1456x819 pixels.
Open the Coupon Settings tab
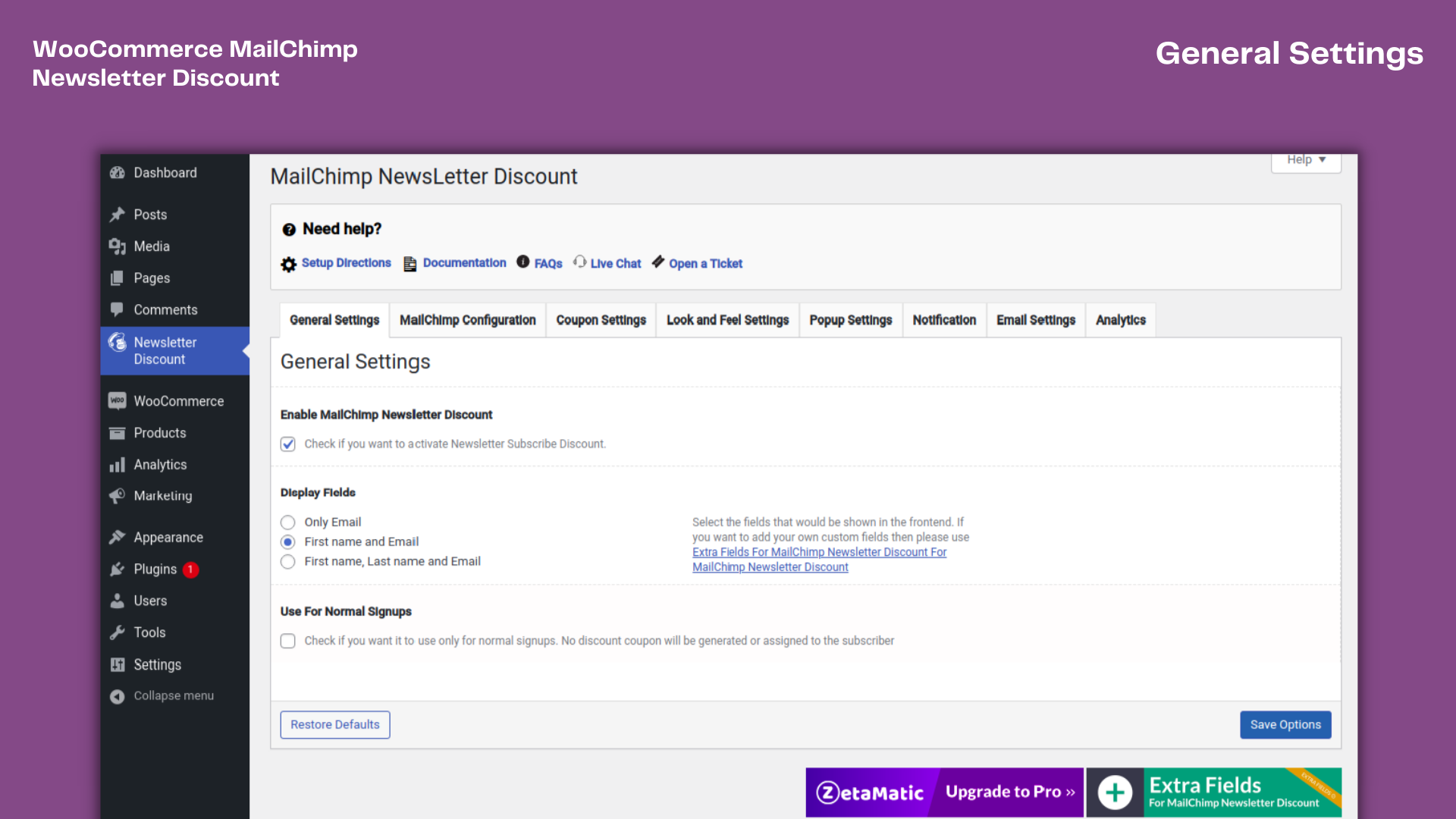pyautogui.click(x=601, y=320)
